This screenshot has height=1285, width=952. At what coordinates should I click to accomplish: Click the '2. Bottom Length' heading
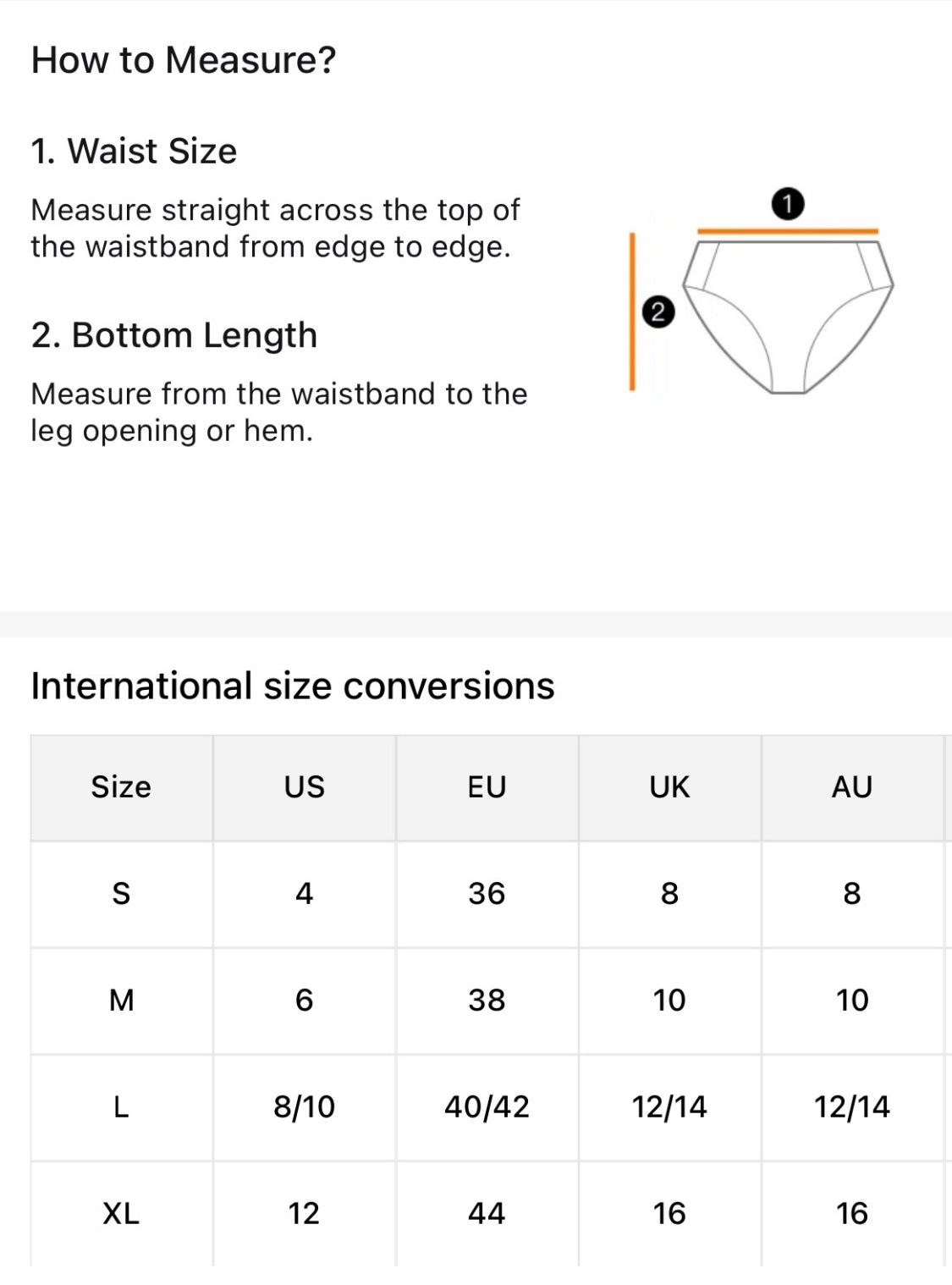(174, 335)
